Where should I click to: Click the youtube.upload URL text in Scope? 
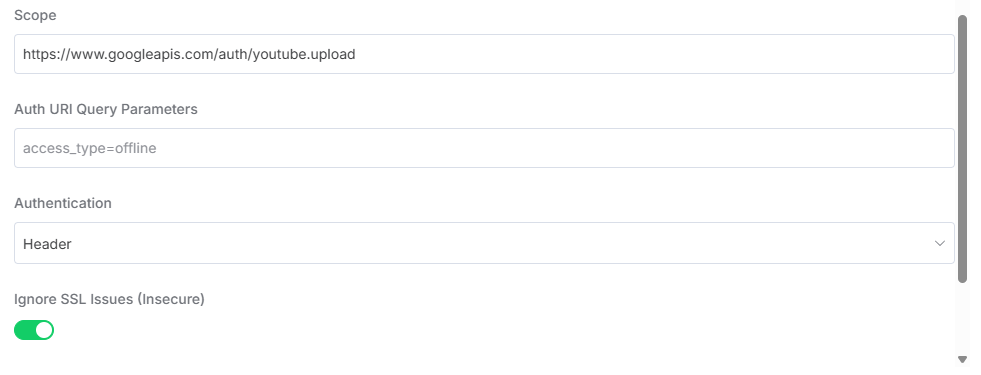pos(189,54)
